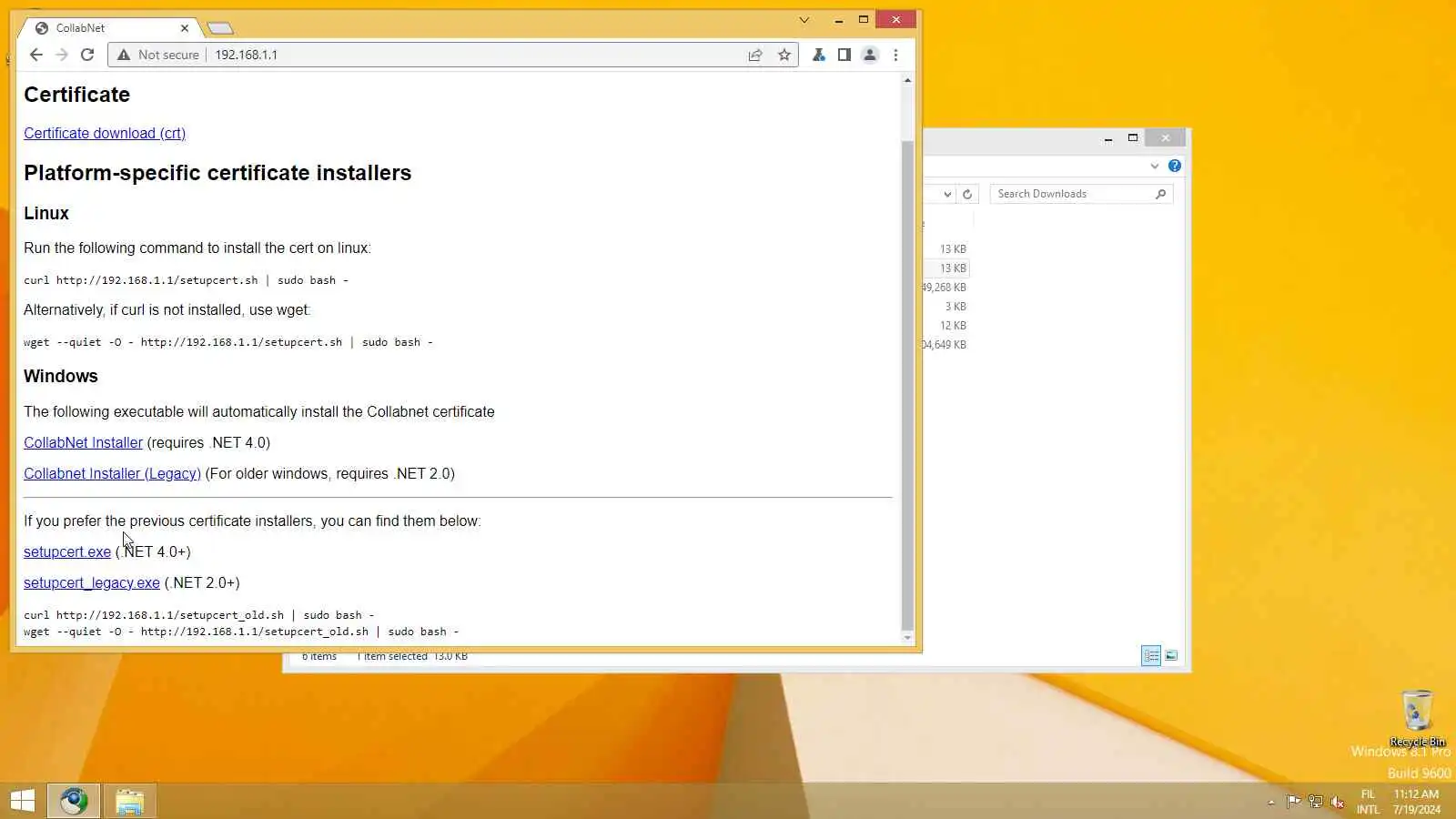Open the Chrome labs flask icon
This screenshot has width=1456, height=819.
click(x=819, y=55)
